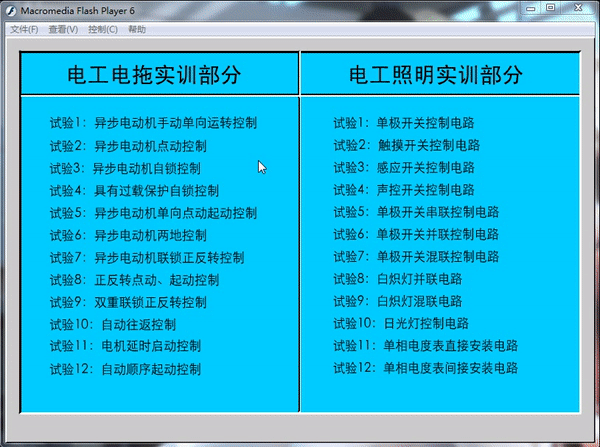The height and width of the screenshot is (447, 600).
Task: Launch 试验11: 单相电度表直接安装电路
Action: pyautogui.click(x=426, y=346)
